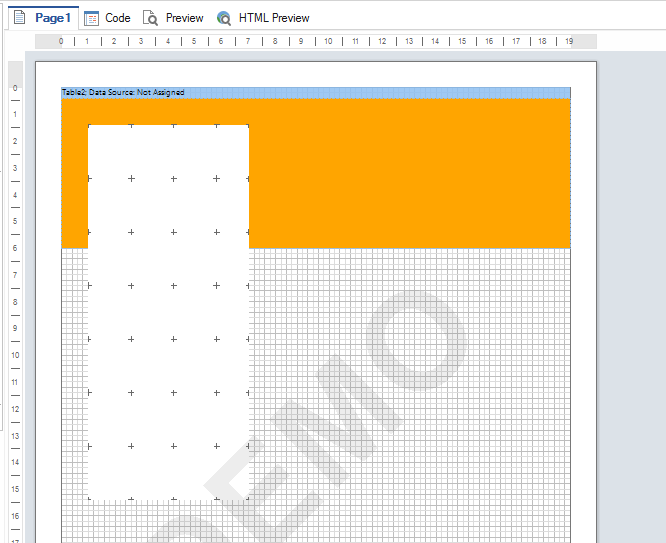This screenshot has height=543, width=666.
Task: Open the HTML Preview tab
Action: (263, 18)
